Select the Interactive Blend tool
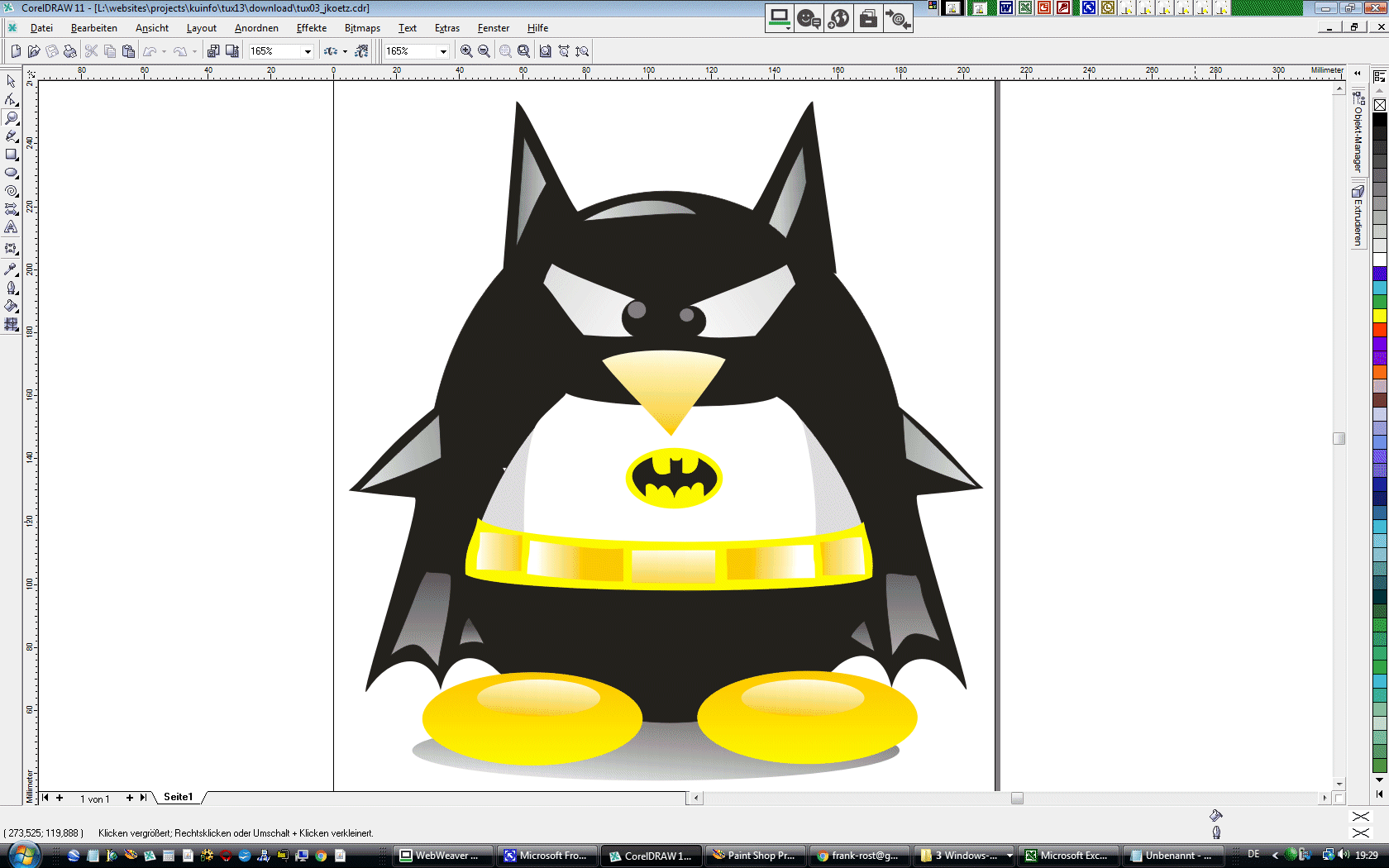This screenshot has width=1389, height=868. click(11, 248)
